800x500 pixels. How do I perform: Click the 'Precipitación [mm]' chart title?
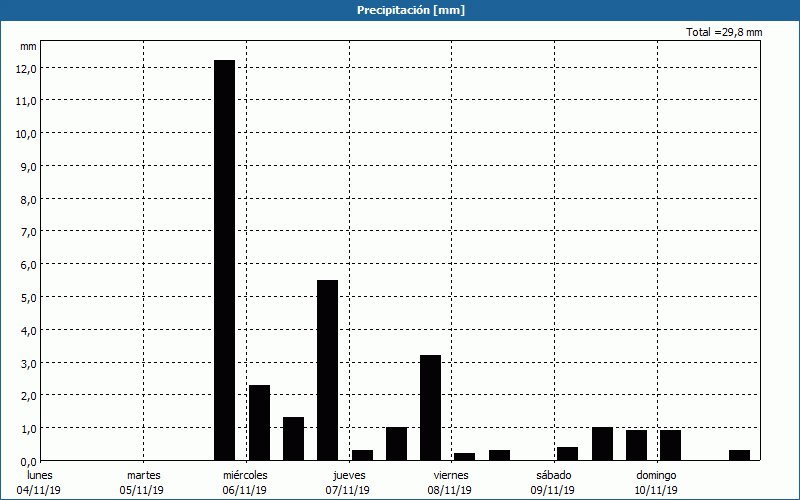click(x=411, y=10)
